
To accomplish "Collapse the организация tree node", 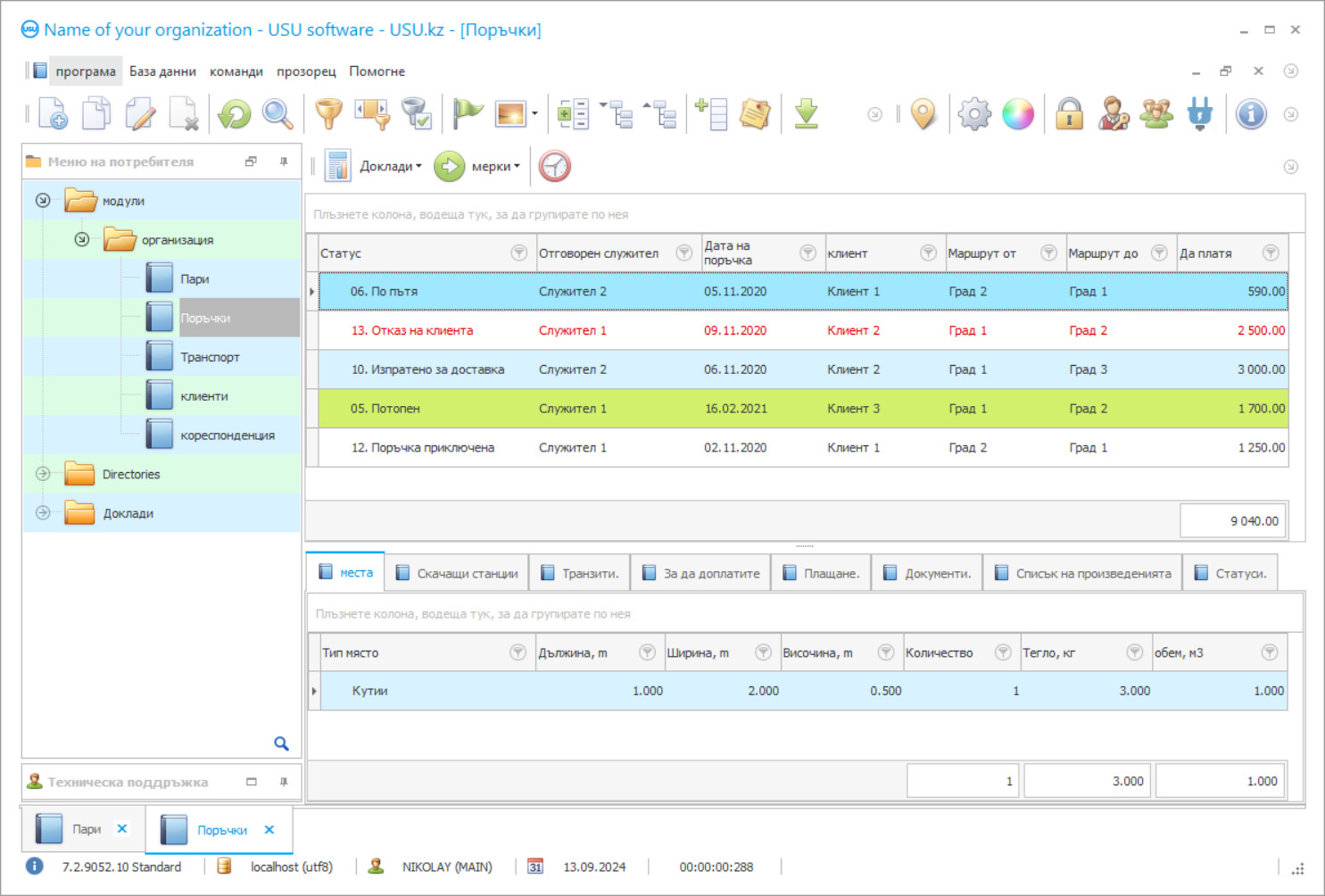I will [x=82, y=239].
